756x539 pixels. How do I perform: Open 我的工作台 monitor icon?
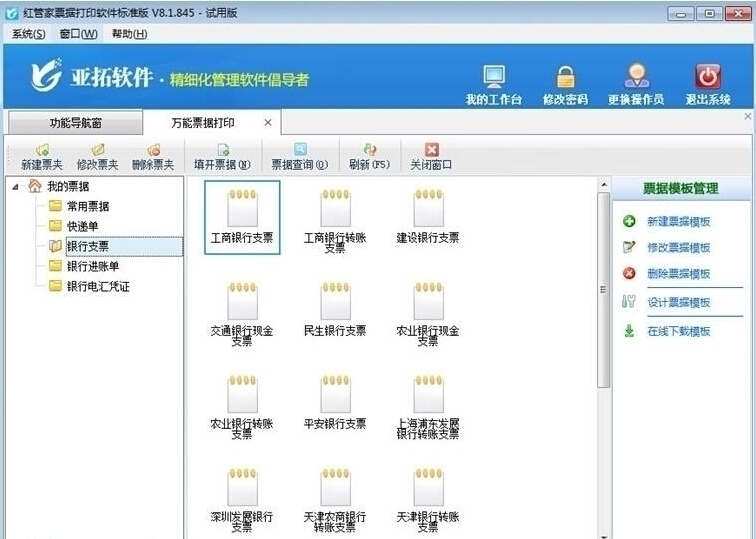(494, 77)
